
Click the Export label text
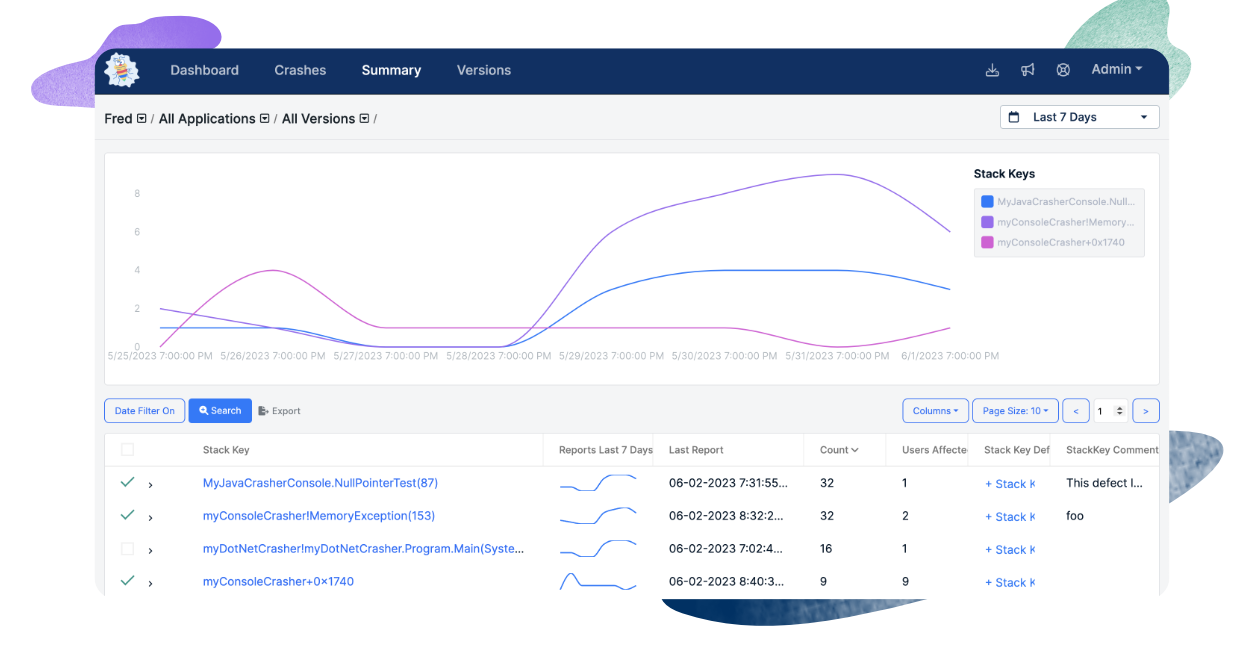[x=286, y=411]
